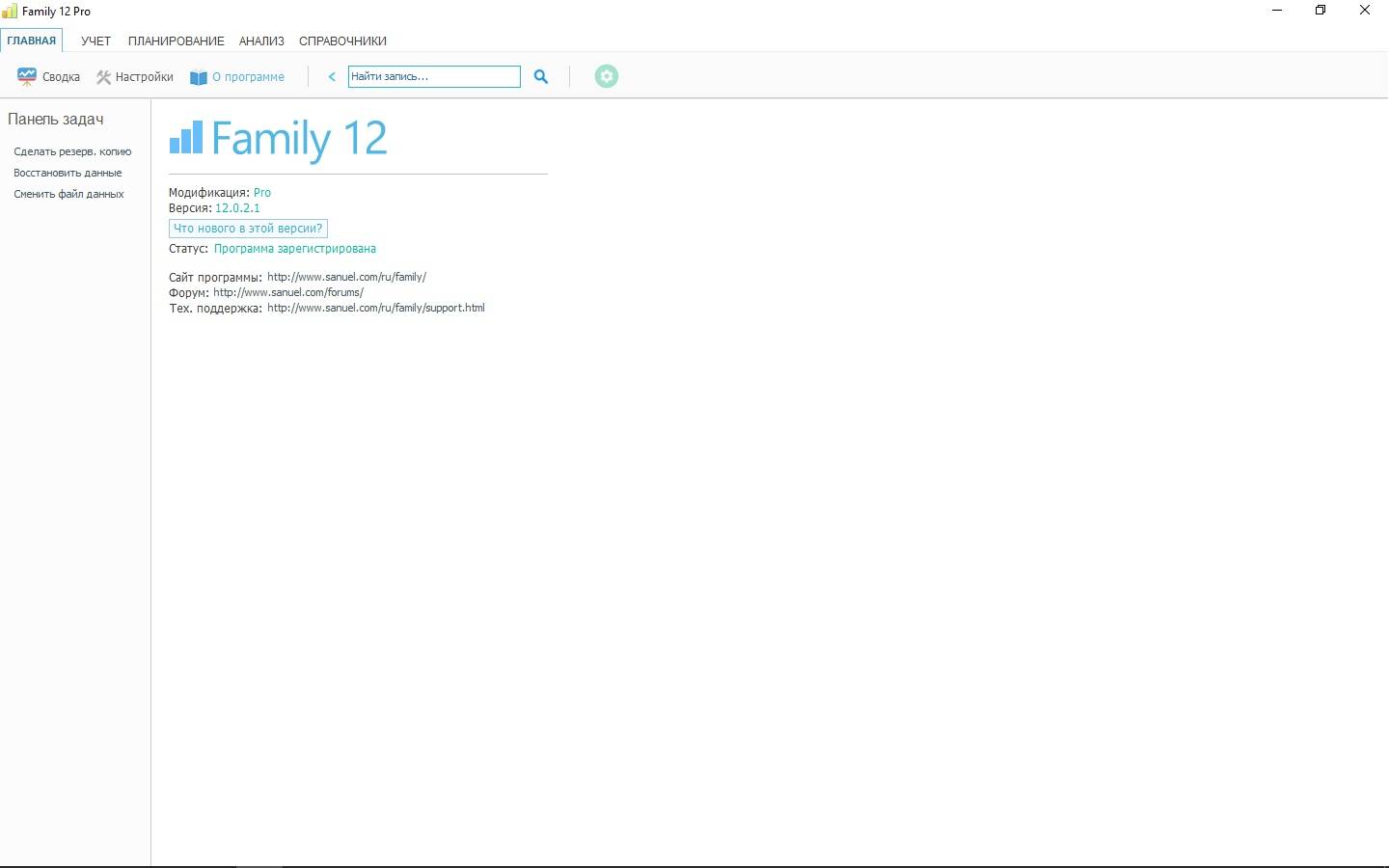Open the program site sanuel.com/ru/family link
Image resolution: width=1389 pixels, height=868 pixels.
(346, 277)
